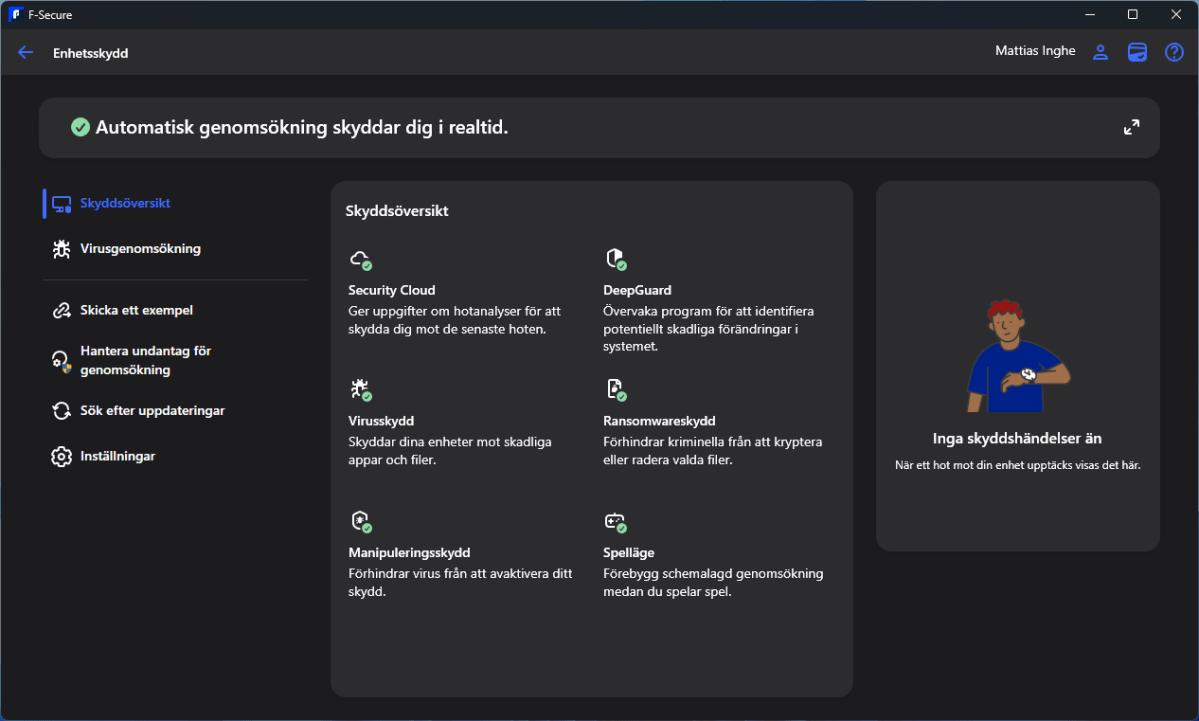Screen dimensions: 1199x721
Task: Check for updates via Sök efter uppdateringar
Action: point(151,410)
